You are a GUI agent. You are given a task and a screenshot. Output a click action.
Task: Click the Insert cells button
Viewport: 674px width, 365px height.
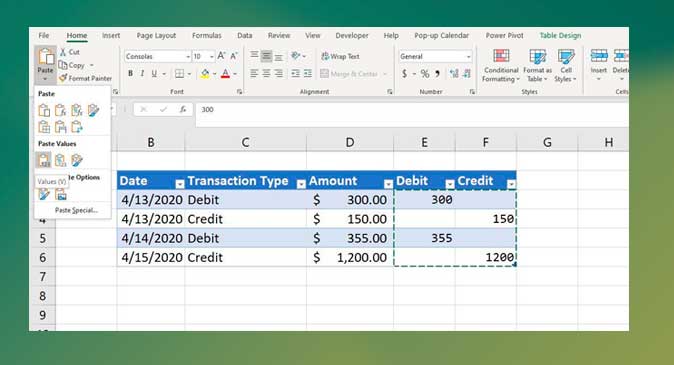[598, 64]
